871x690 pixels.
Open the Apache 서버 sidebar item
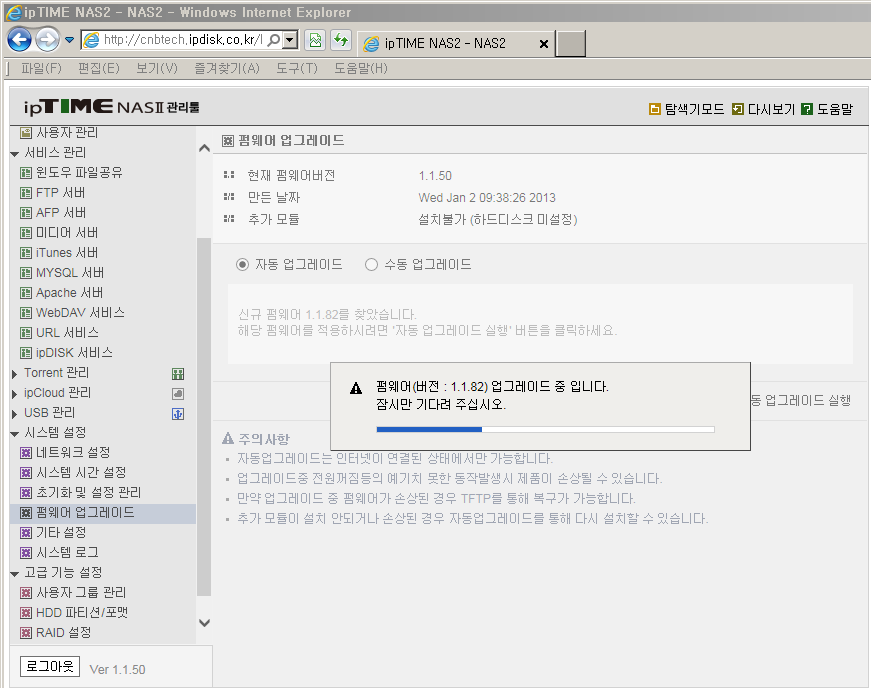tap(69, 293)
